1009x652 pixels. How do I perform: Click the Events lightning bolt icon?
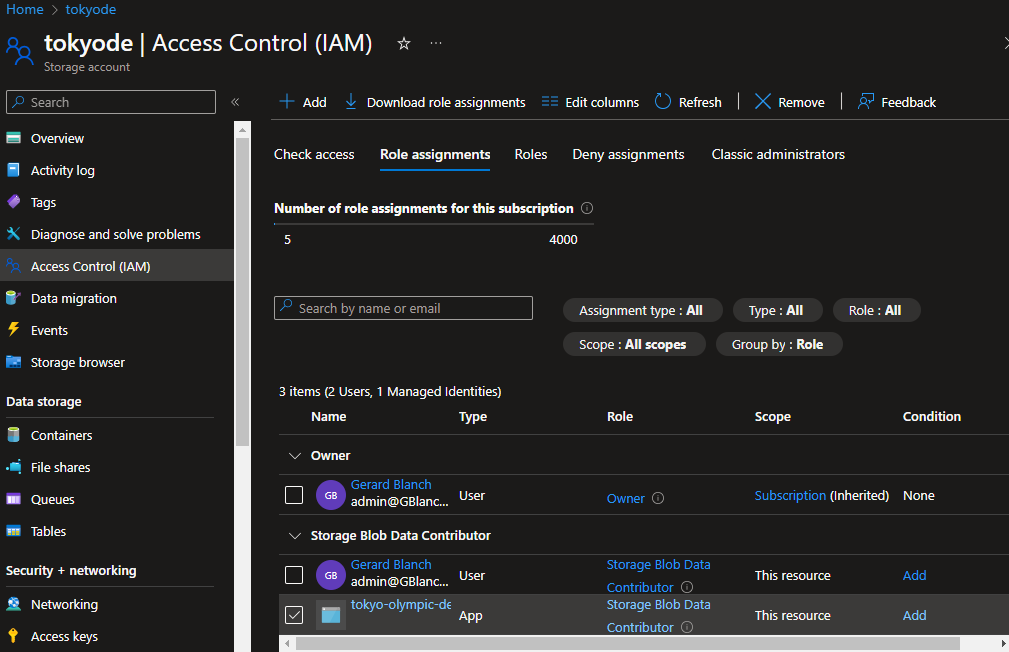click(x=14, y=330)
